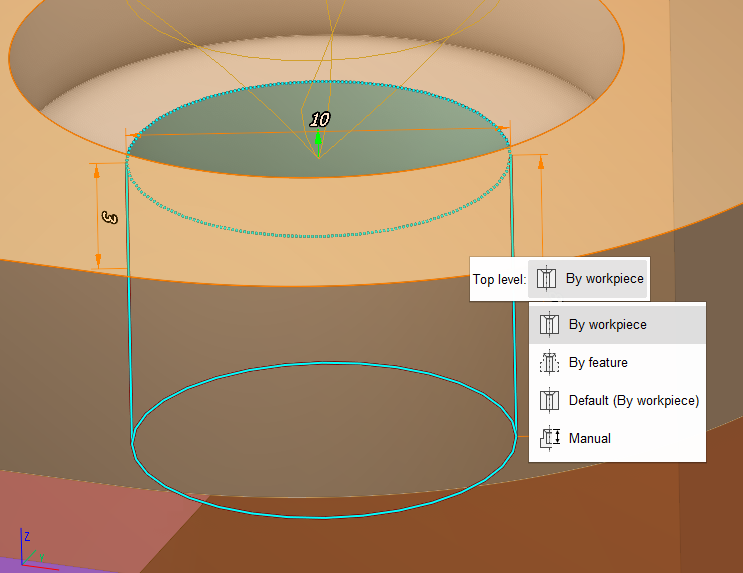Click the workpiece icon inside Top level field

[x=546, y=279]
